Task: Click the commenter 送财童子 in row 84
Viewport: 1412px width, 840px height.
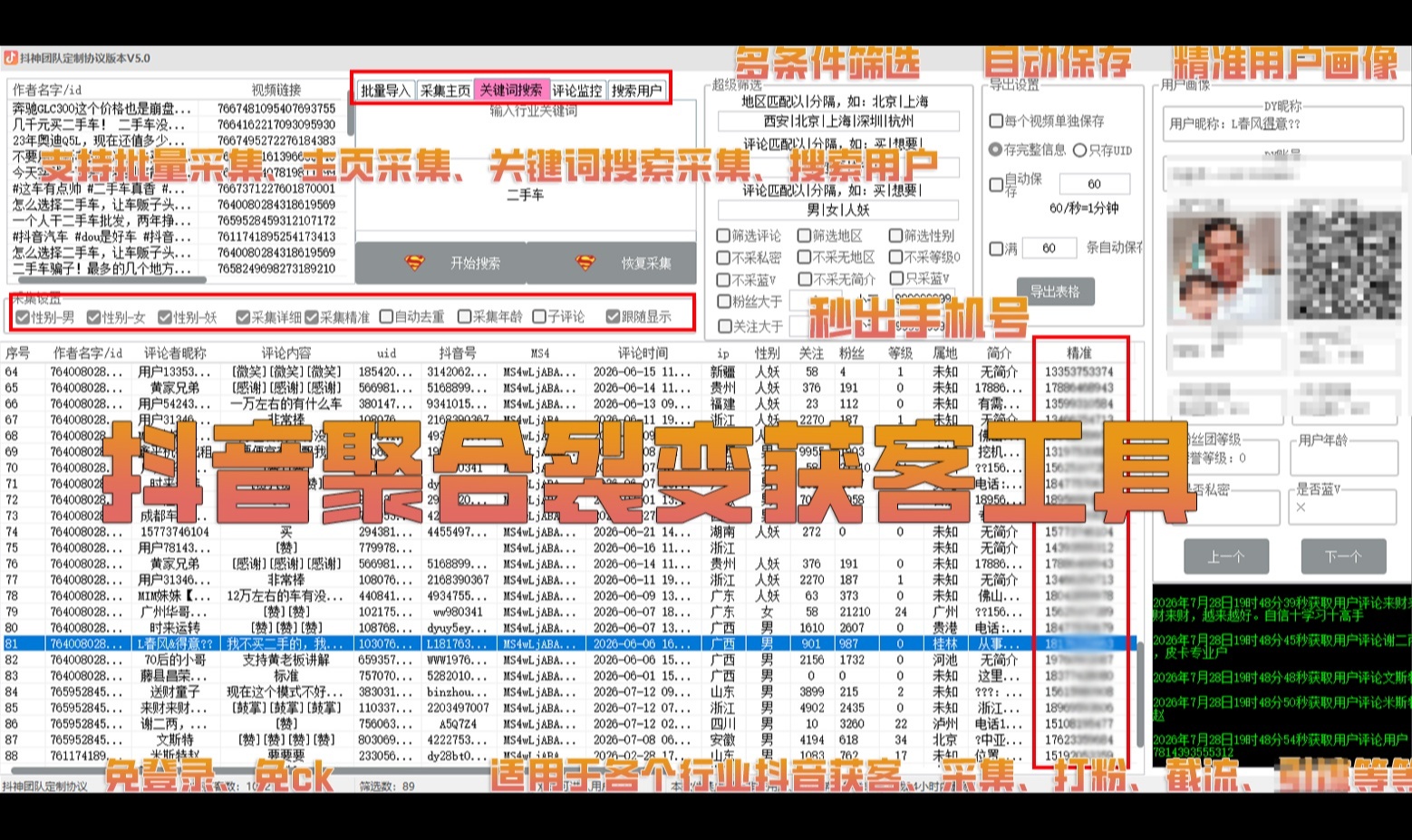Action: click(174, 692)
